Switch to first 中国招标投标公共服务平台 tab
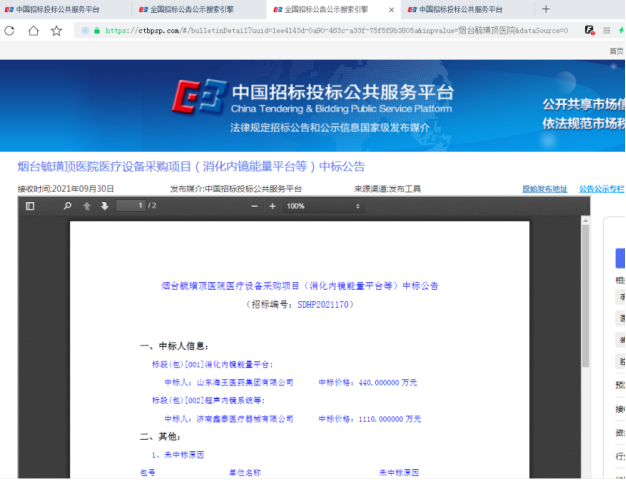Screen dimensions: 626x480 58,9
